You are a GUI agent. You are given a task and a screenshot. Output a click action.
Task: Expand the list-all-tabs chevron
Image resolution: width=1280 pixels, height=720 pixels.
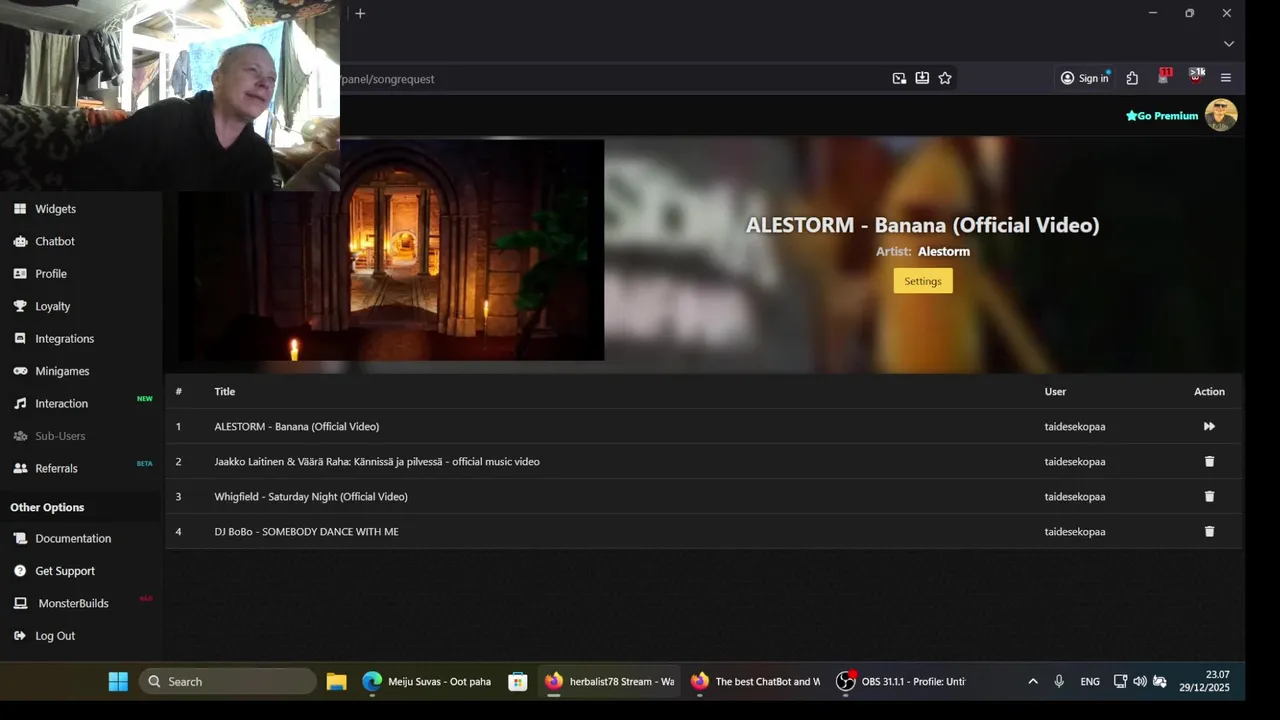[1229, 44]
